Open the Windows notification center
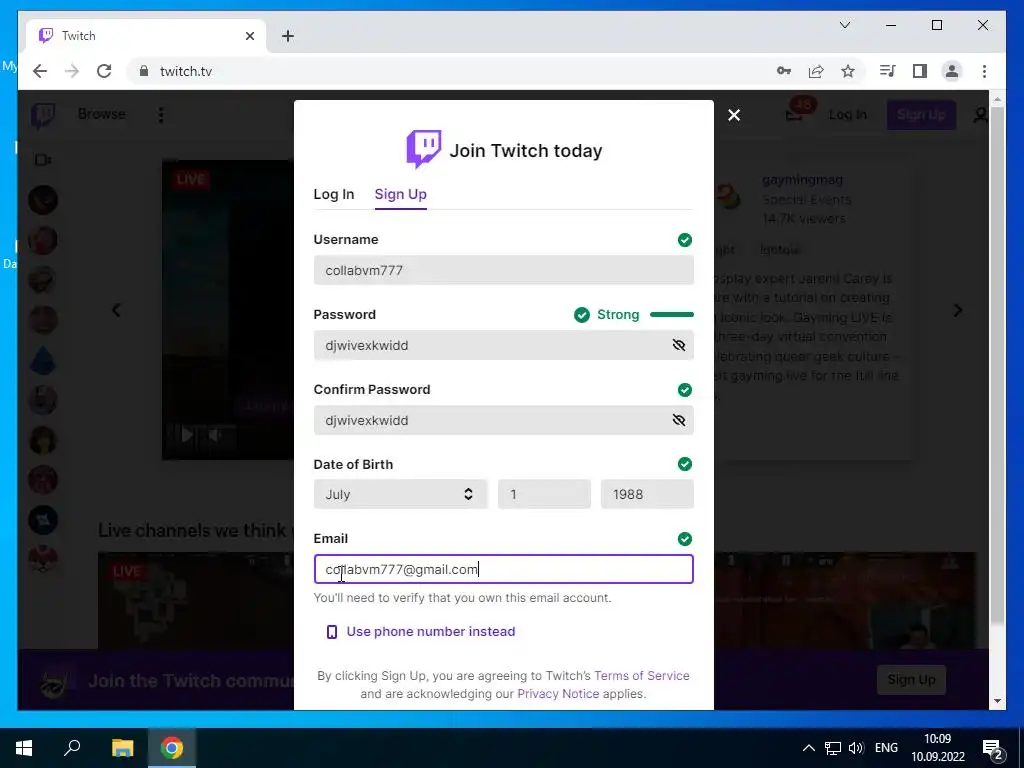The width and height of the screenshot is (1024, 768). (993, 748)
